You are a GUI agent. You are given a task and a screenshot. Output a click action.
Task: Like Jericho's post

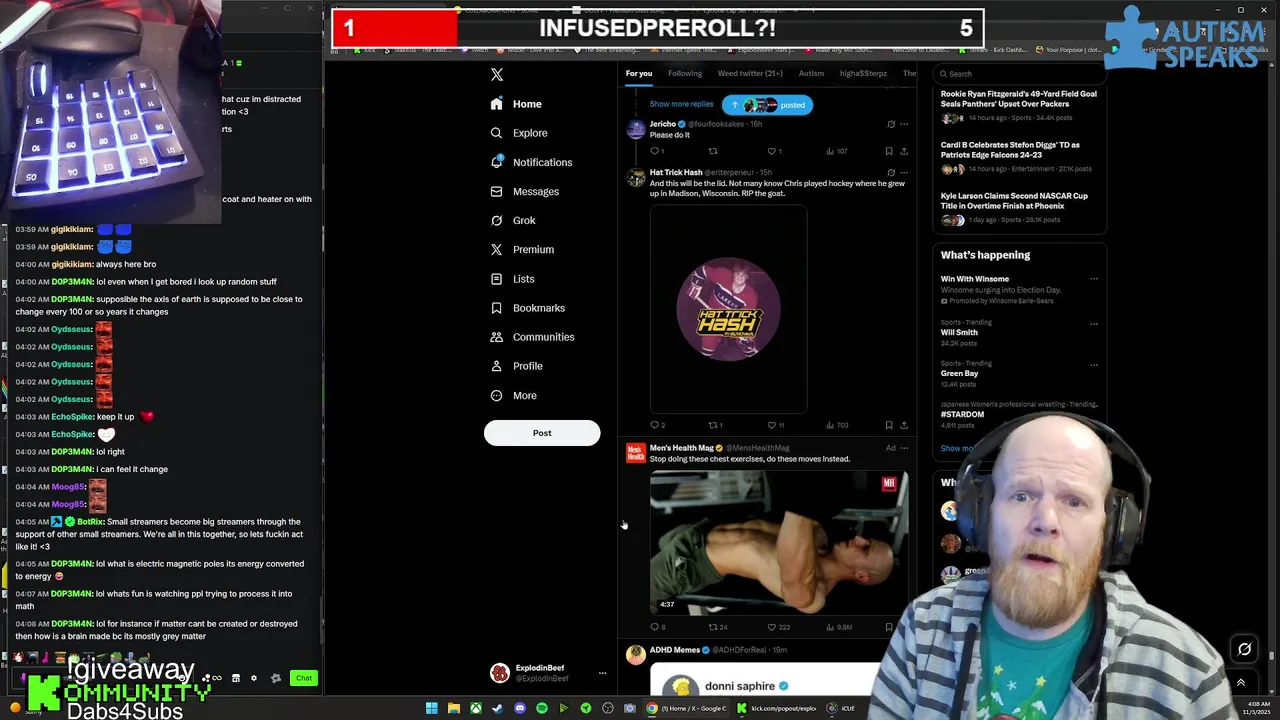tap(773, 151)
